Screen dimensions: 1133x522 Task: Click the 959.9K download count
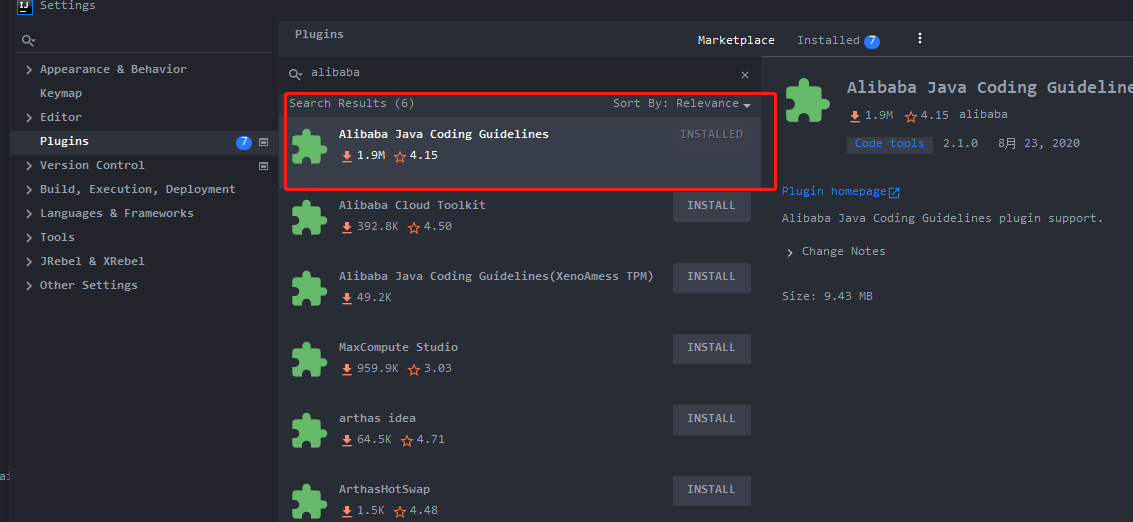(378, 369)
